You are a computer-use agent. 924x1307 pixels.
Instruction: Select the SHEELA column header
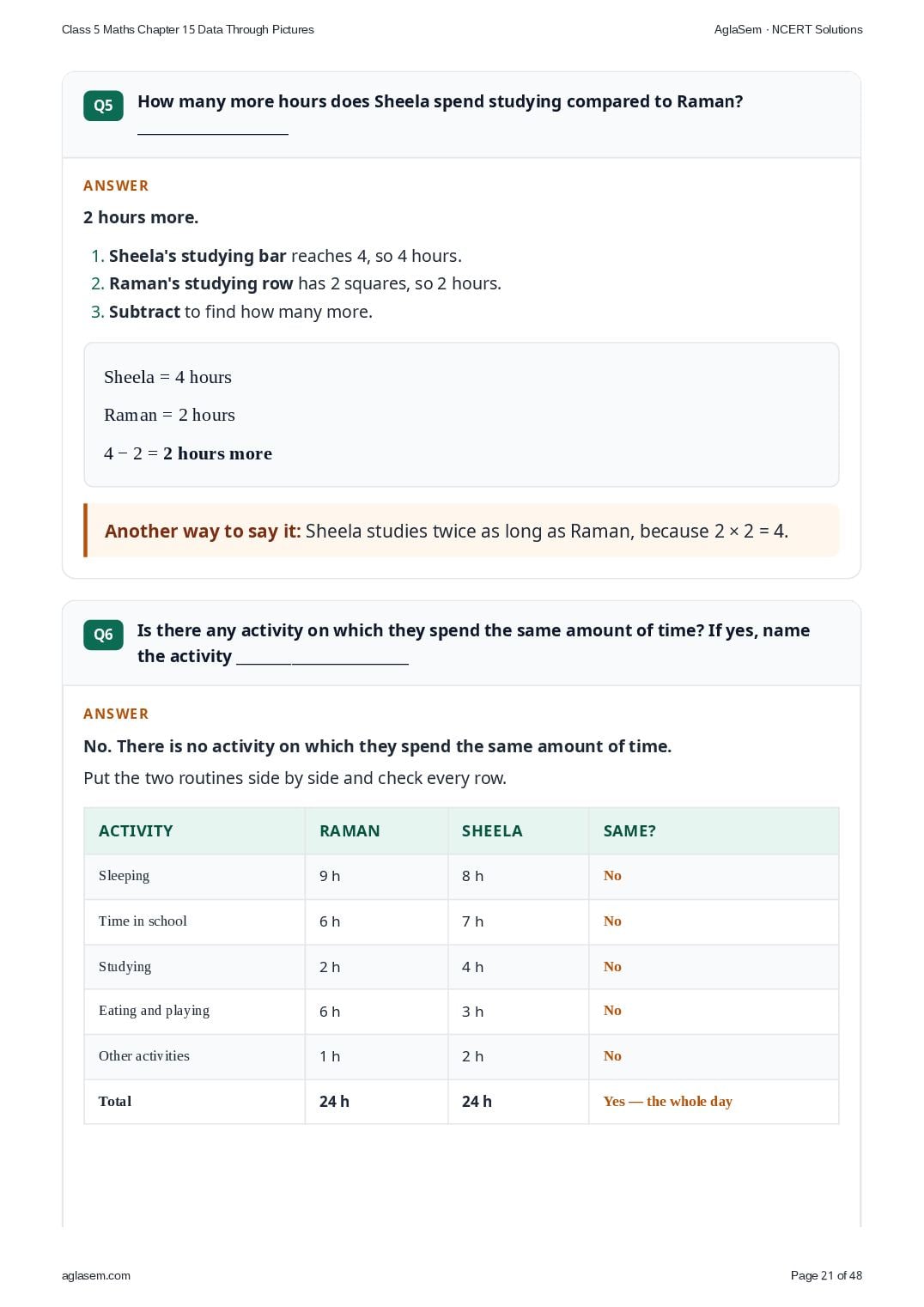(492, 830)
